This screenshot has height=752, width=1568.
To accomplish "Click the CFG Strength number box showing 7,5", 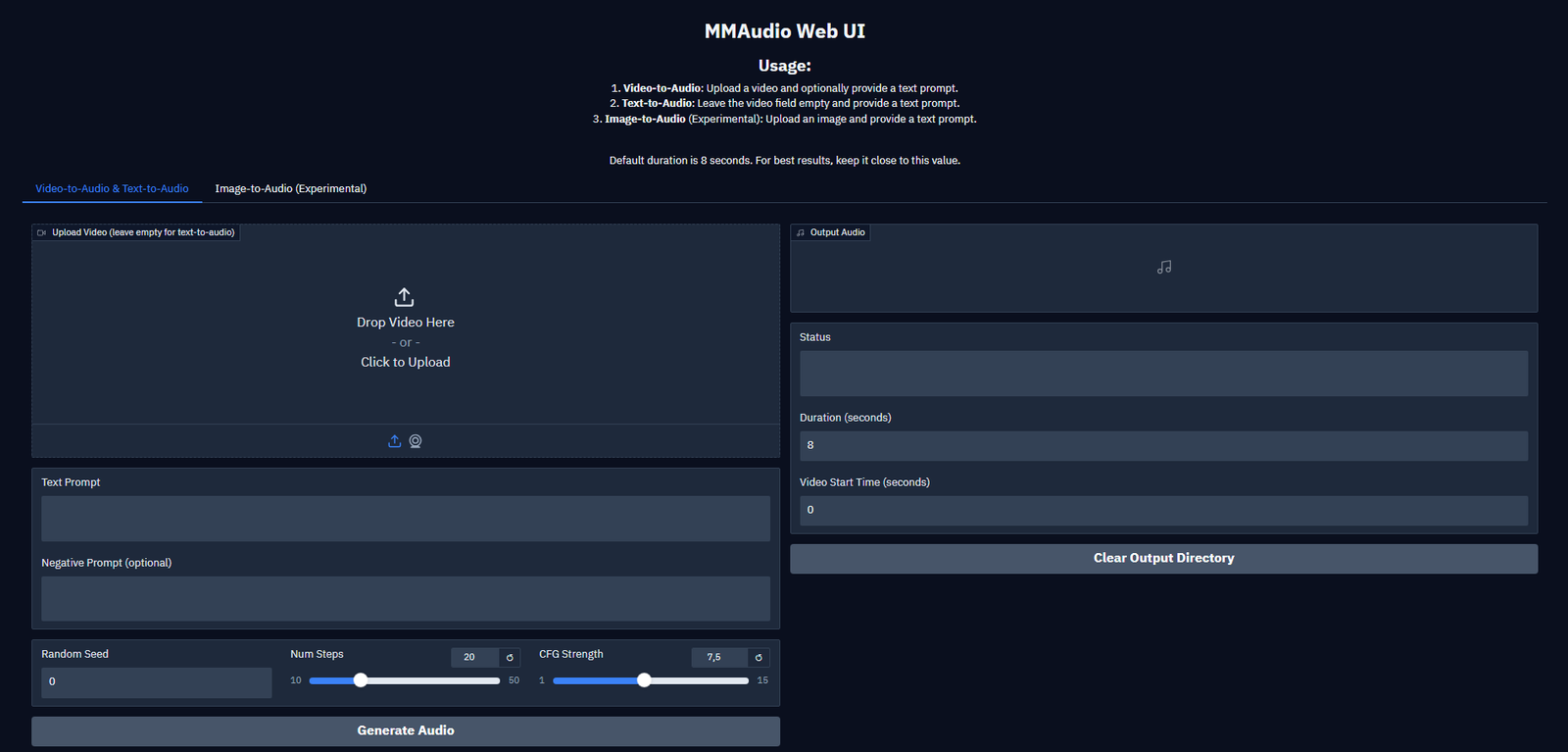I will click(719, 657).
